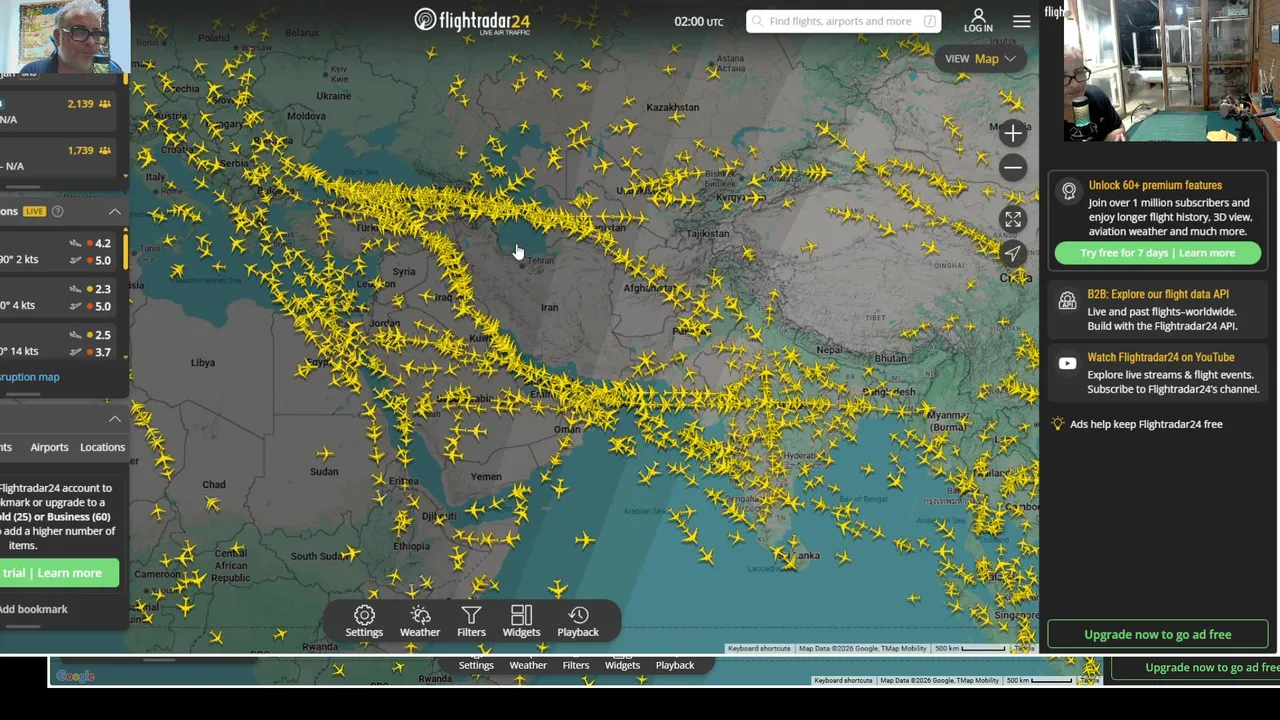Open the disruption map link
Viewport: 1280px width, 720px height.
(30, 377)
